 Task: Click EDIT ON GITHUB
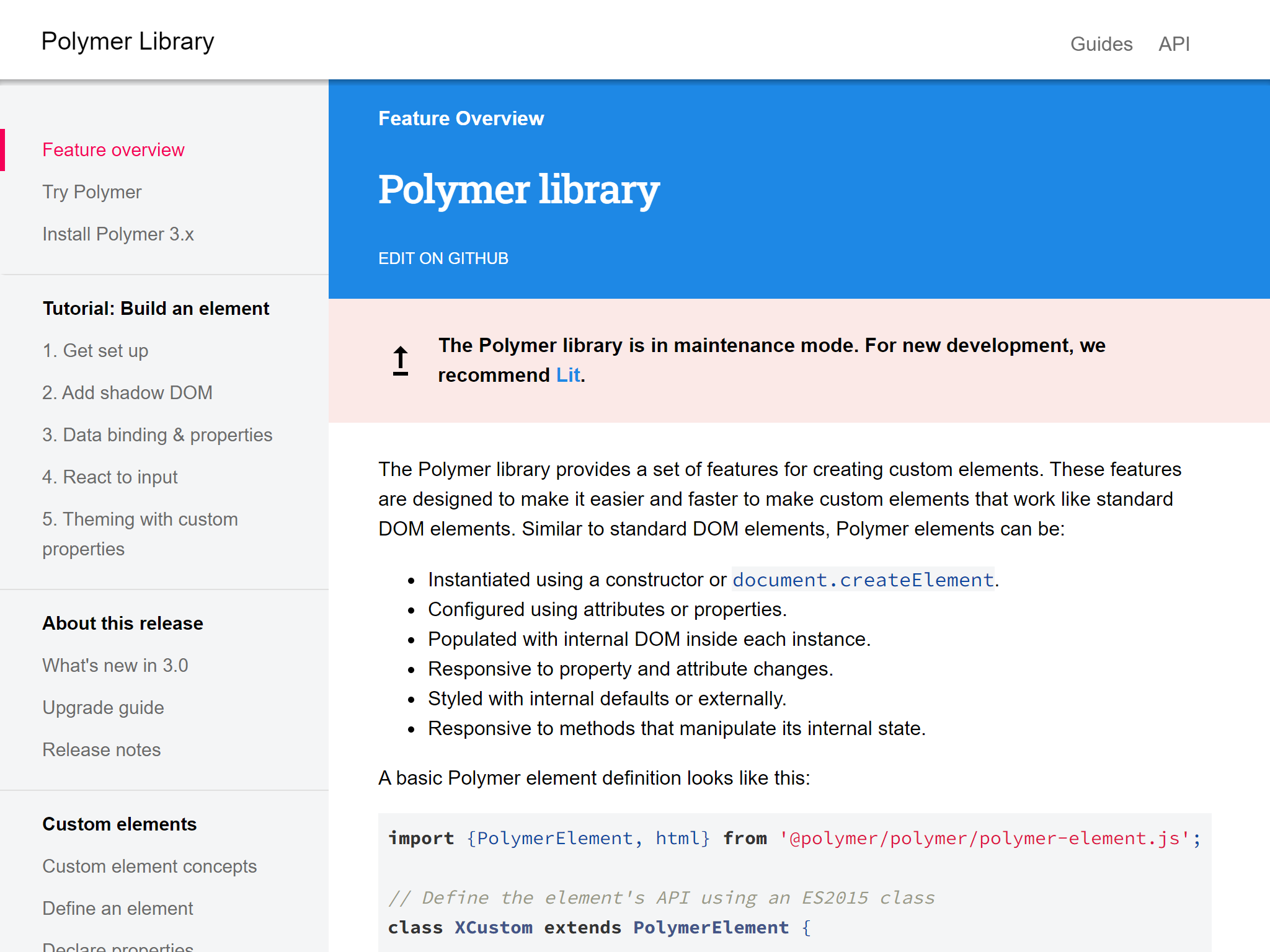(443, 258)
